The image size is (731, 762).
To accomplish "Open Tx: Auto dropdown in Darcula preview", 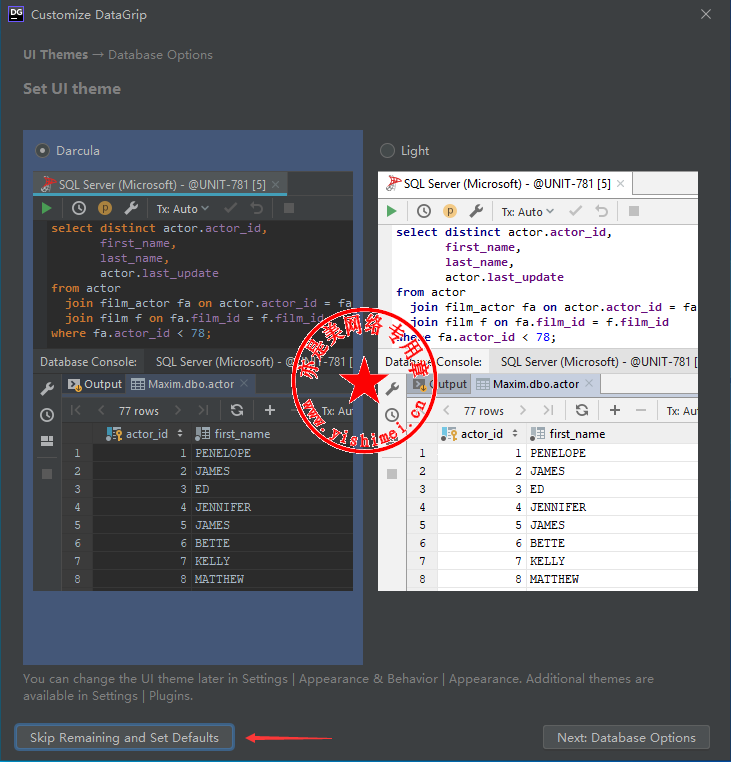I will tap(183, 209).
